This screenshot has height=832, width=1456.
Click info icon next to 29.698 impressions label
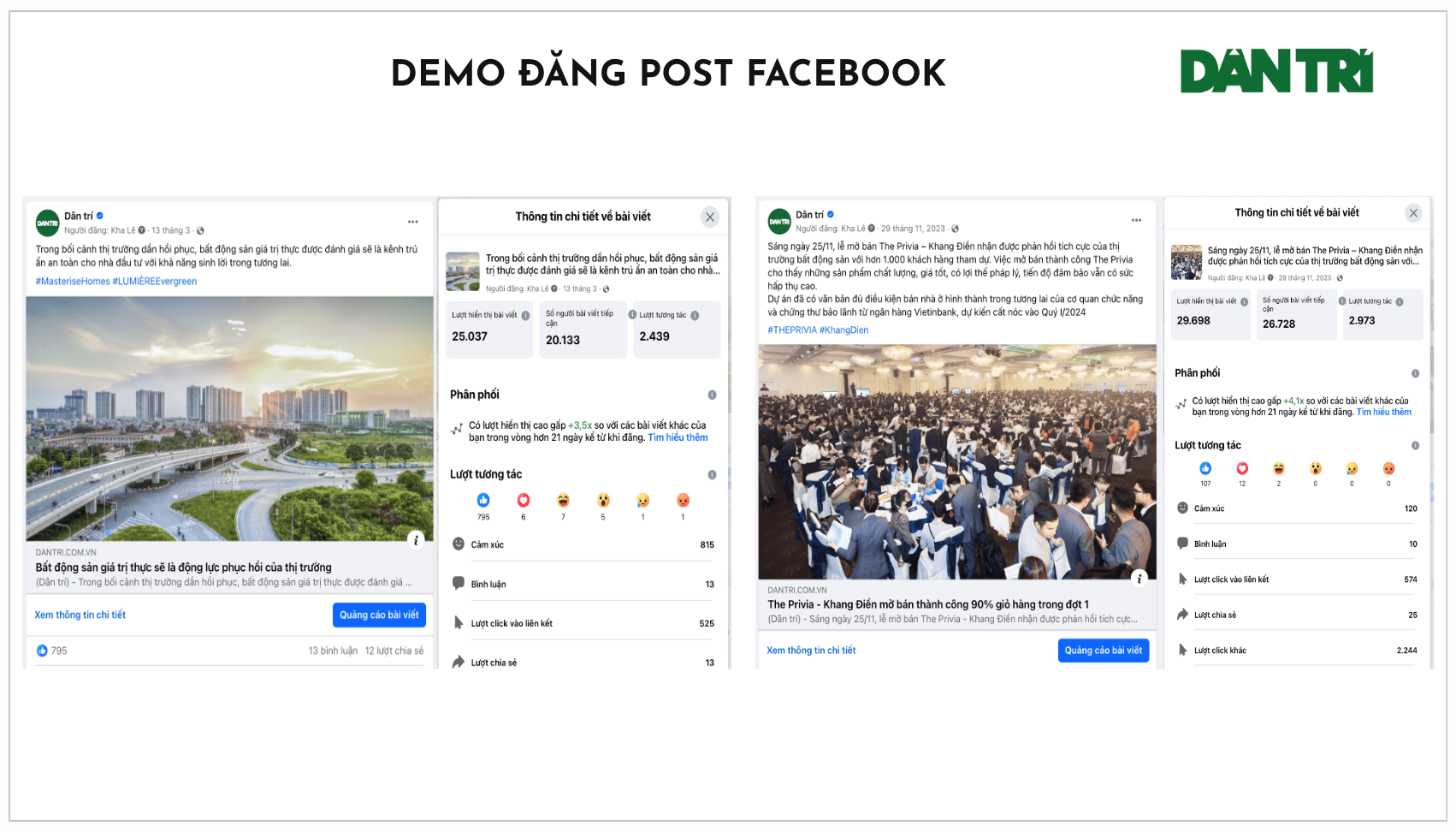click(1244, 301)
